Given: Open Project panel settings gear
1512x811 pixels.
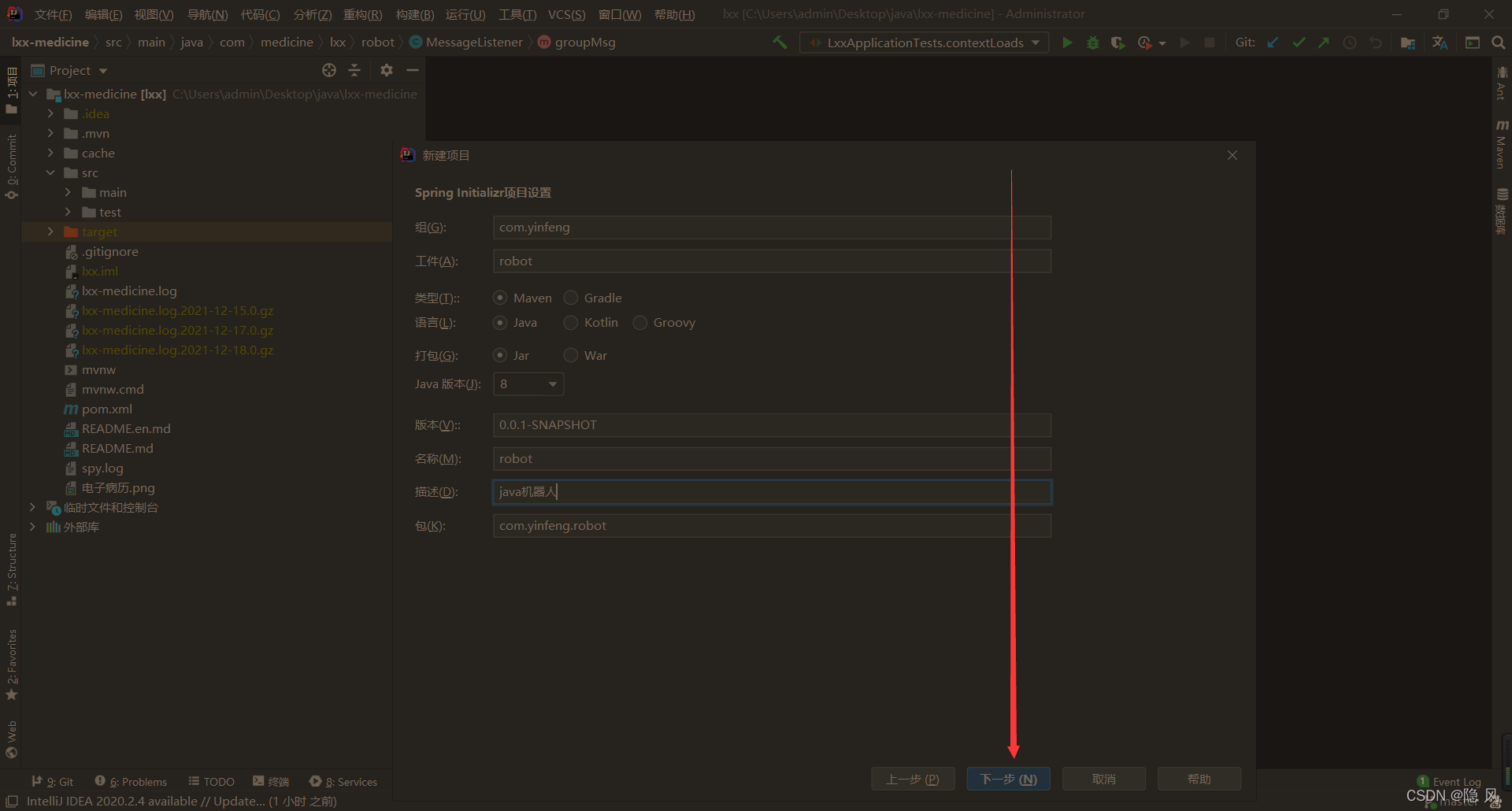Looking at the screenshot, I should 386,70.
